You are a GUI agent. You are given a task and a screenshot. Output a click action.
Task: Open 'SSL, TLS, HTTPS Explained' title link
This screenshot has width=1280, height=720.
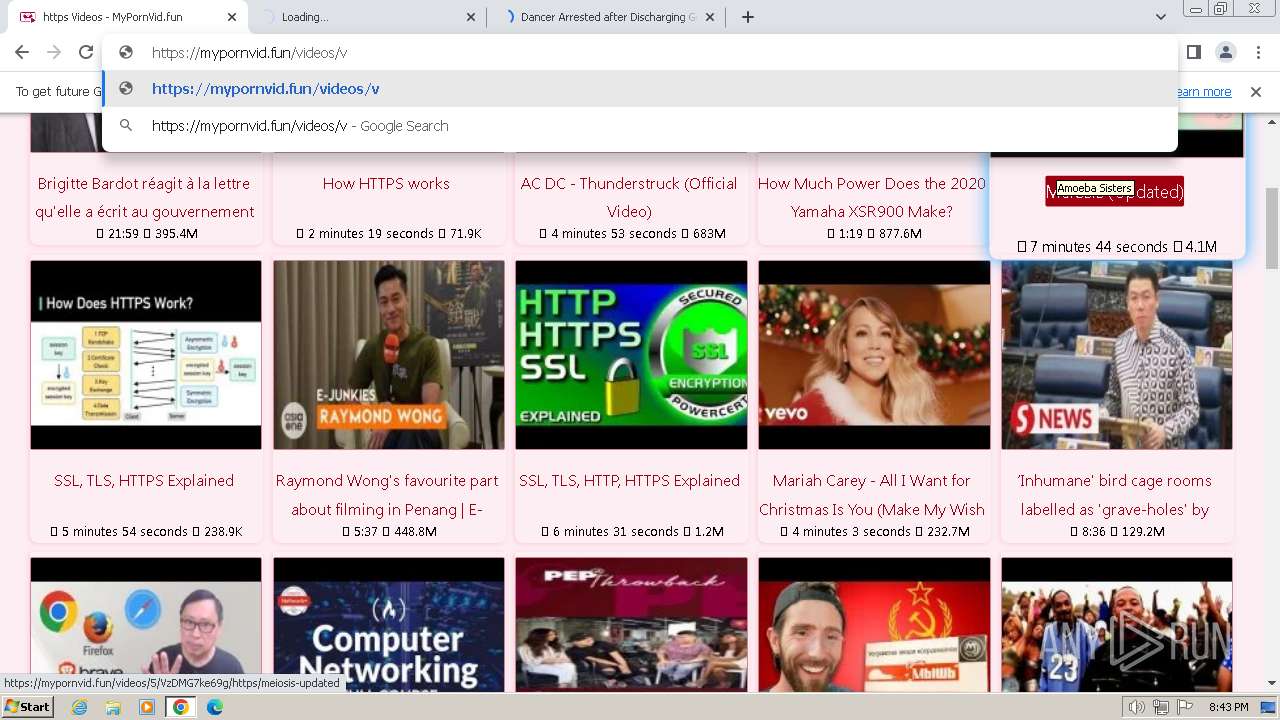pos(144,481)
